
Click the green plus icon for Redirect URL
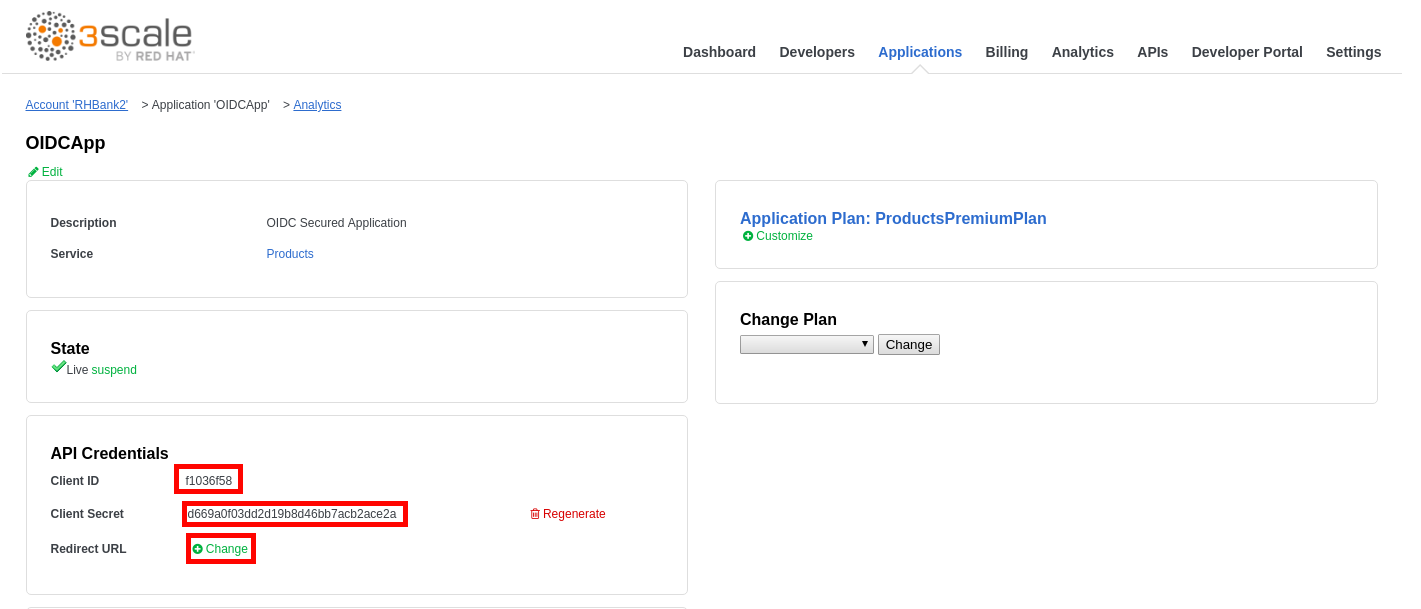[198, 549]
